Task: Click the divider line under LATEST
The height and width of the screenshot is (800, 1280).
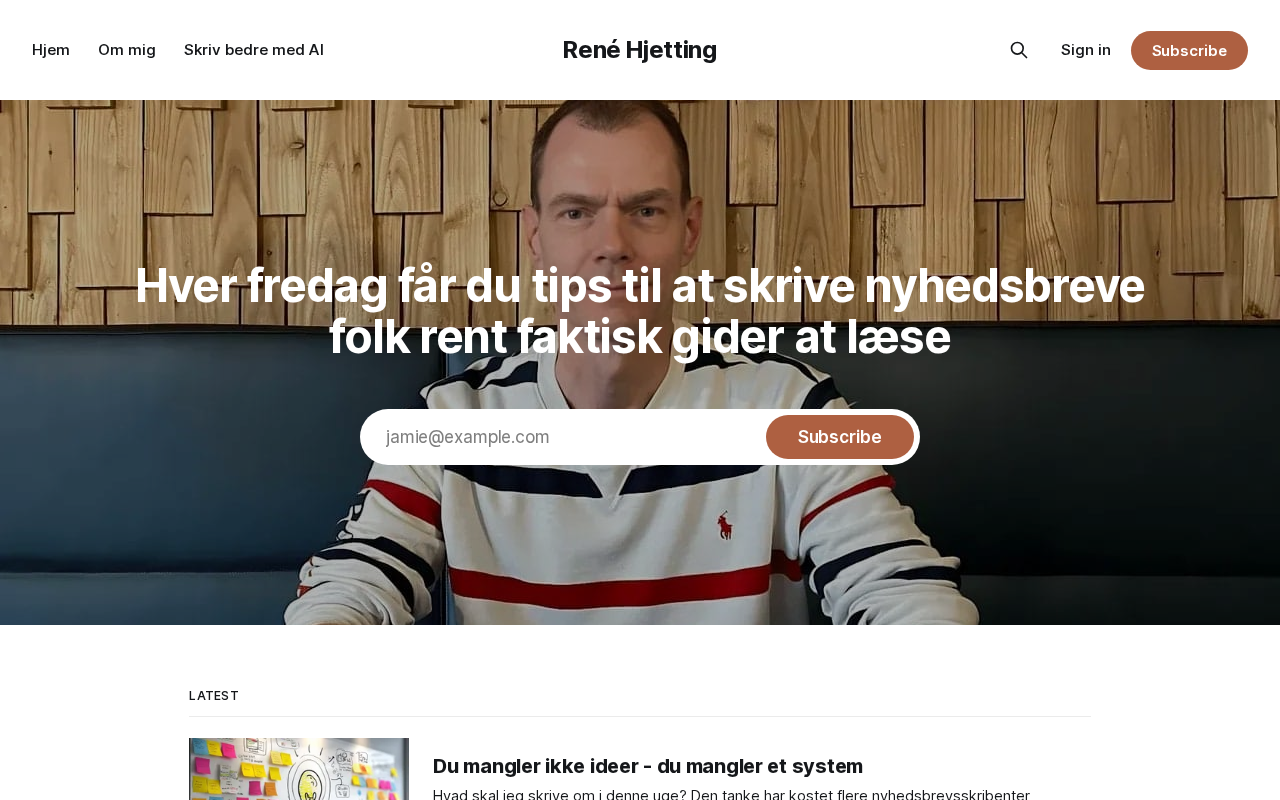Action: click(640, 716)
